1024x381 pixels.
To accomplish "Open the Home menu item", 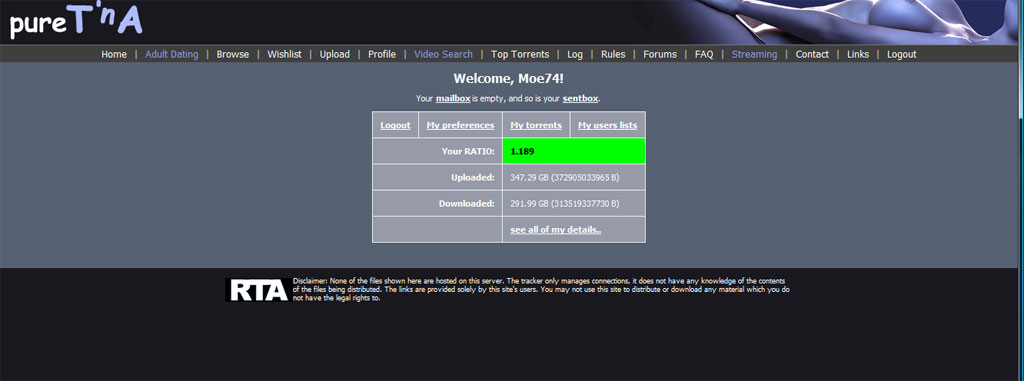I will tap(114, 54).
